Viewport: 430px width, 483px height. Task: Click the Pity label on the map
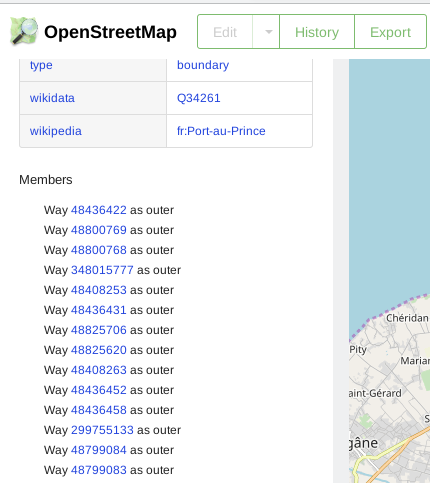point(358,350)
